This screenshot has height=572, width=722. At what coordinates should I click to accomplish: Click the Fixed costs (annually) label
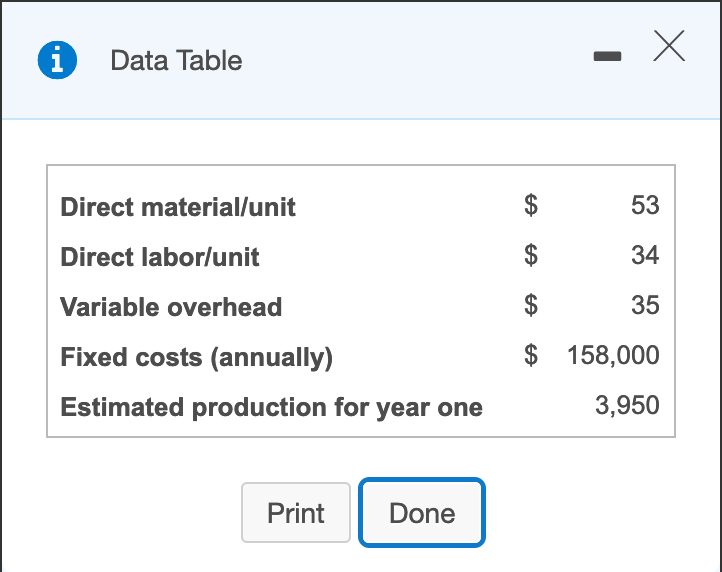tap(196, 357)
